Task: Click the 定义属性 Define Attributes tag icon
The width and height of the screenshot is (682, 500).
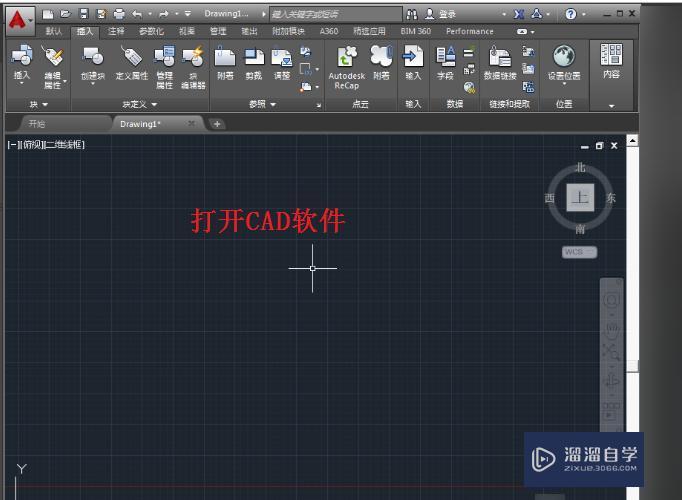Action: coord(132,56)
